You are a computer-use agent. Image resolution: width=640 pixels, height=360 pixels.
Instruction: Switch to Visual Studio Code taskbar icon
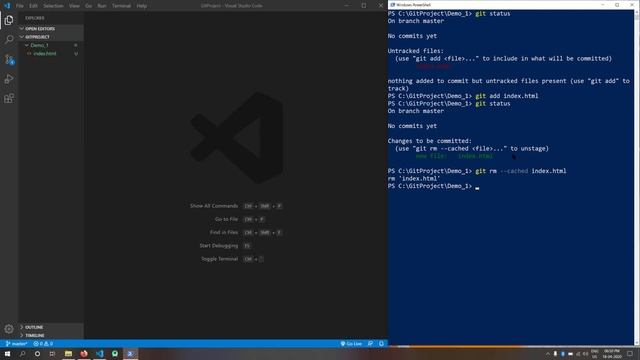(x=100, y=353)
